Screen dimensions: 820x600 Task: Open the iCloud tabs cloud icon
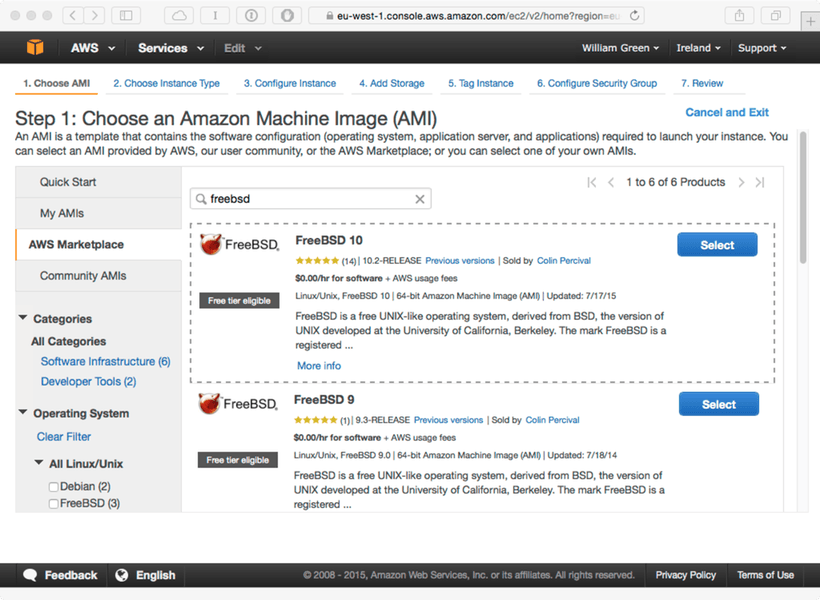point(179,15)
